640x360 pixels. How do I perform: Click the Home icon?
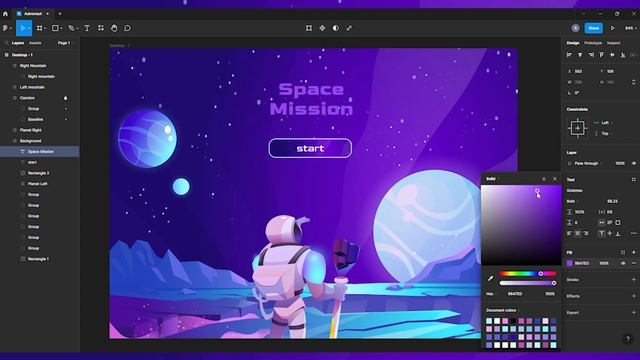5,13
